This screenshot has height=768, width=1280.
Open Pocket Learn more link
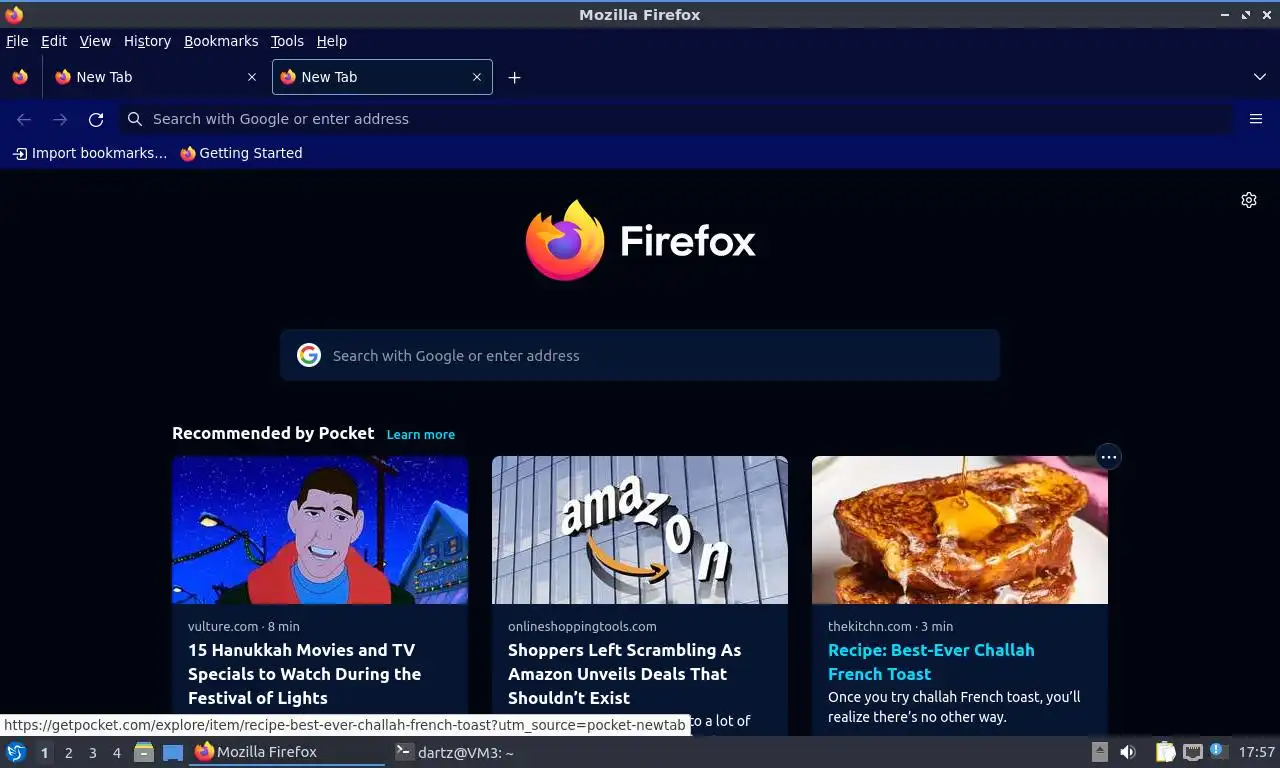coord(421,434)
